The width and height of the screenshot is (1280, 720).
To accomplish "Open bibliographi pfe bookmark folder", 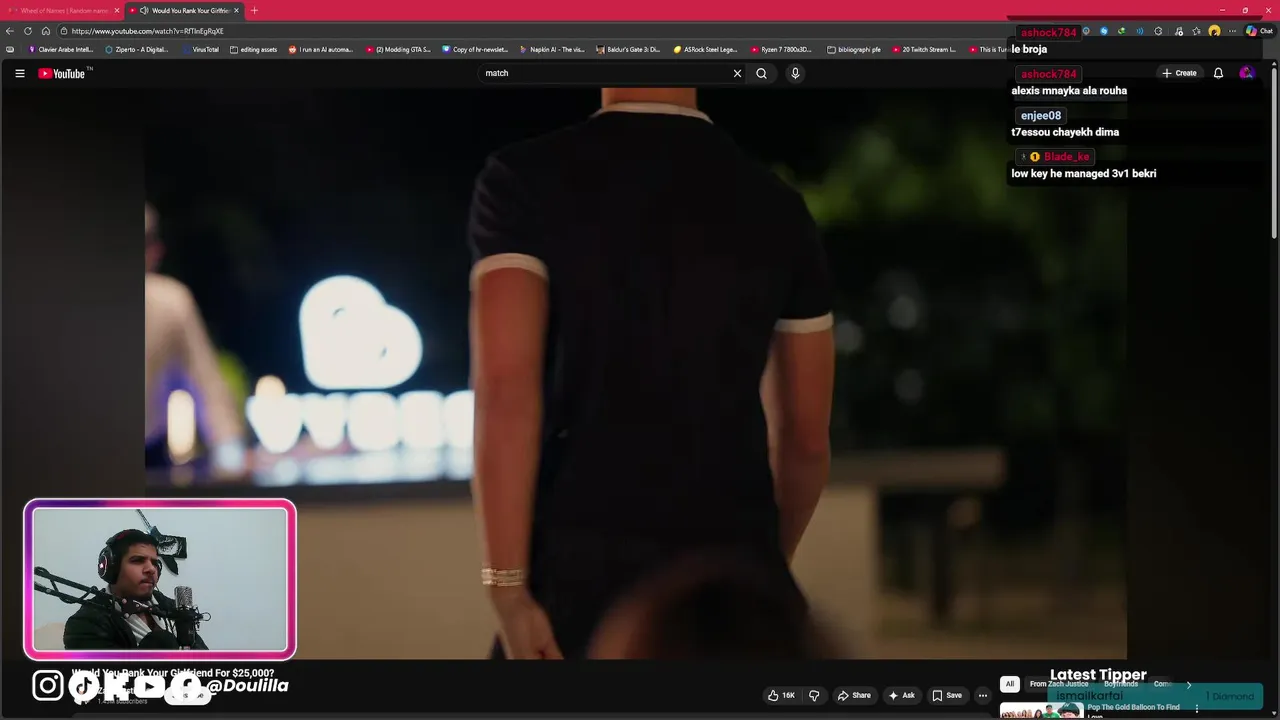I will (854, 49).
